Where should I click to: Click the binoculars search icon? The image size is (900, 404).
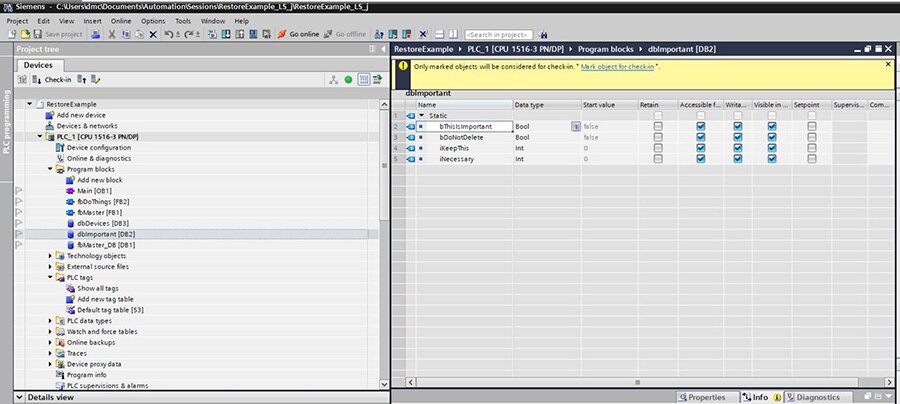pyautogui.click(x=543, y=34)
